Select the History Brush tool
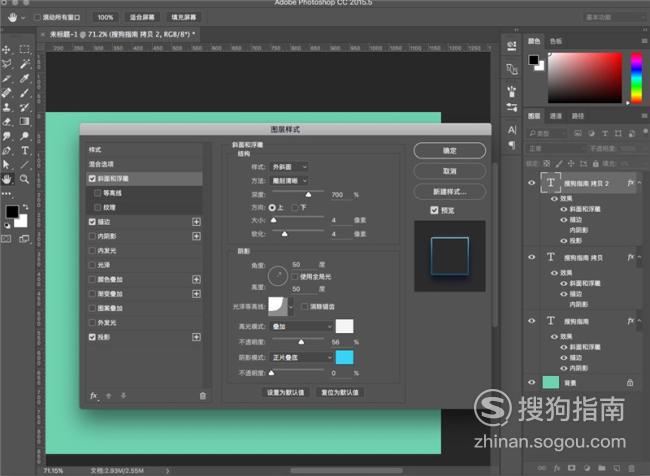Image resolution: width=650 pixels, height=476 pixels. [x=24, y=107]
